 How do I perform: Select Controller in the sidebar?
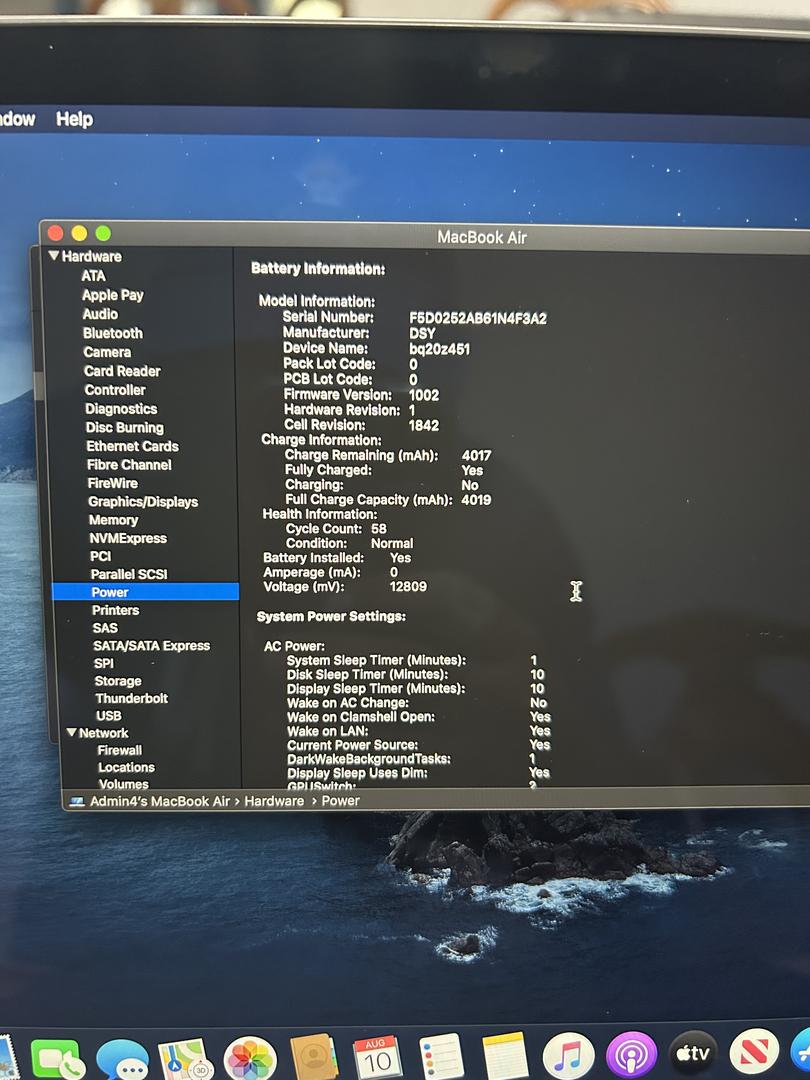click(x=115, y=390)
